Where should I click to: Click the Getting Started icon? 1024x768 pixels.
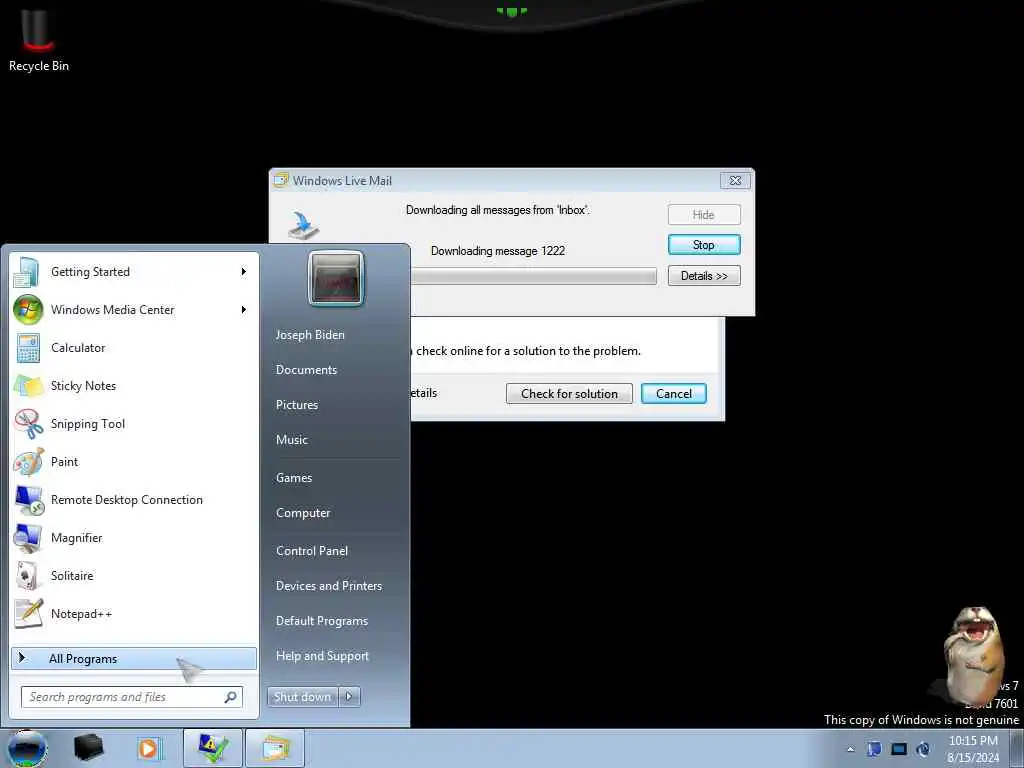pos(27,272)
